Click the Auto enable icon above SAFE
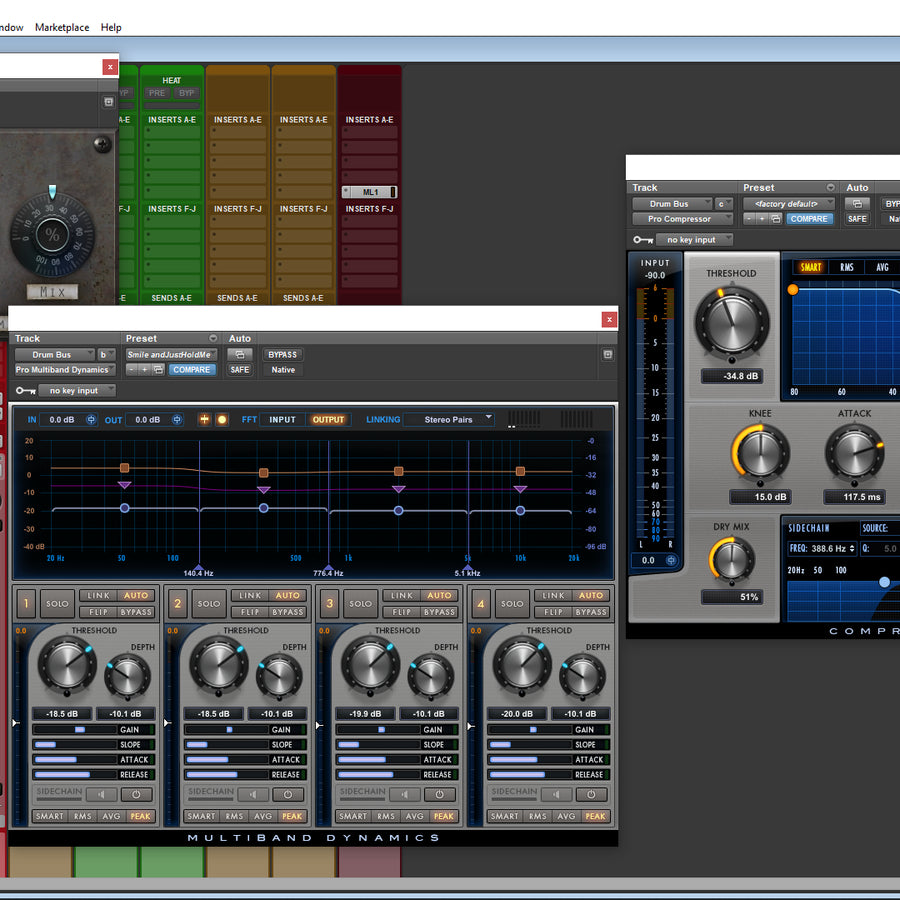The image size is (900, 900). [240, 354]
